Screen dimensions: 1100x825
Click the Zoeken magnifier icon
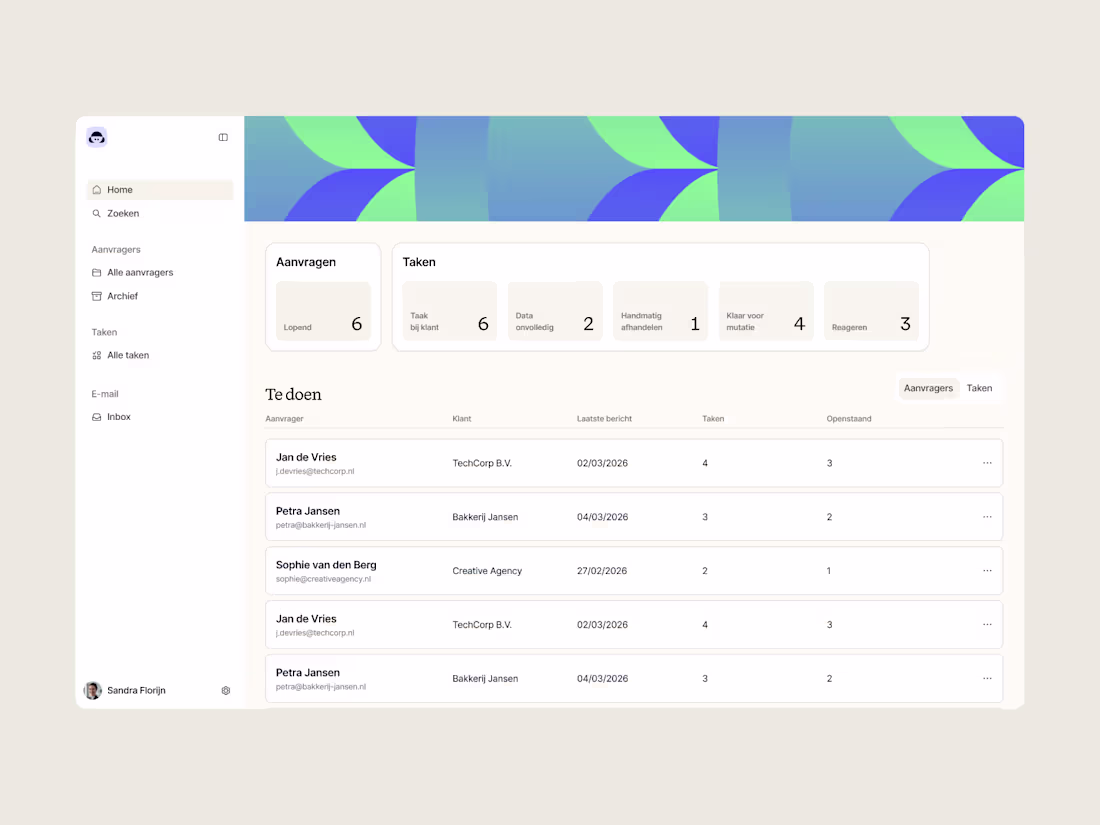click(97, 213)
